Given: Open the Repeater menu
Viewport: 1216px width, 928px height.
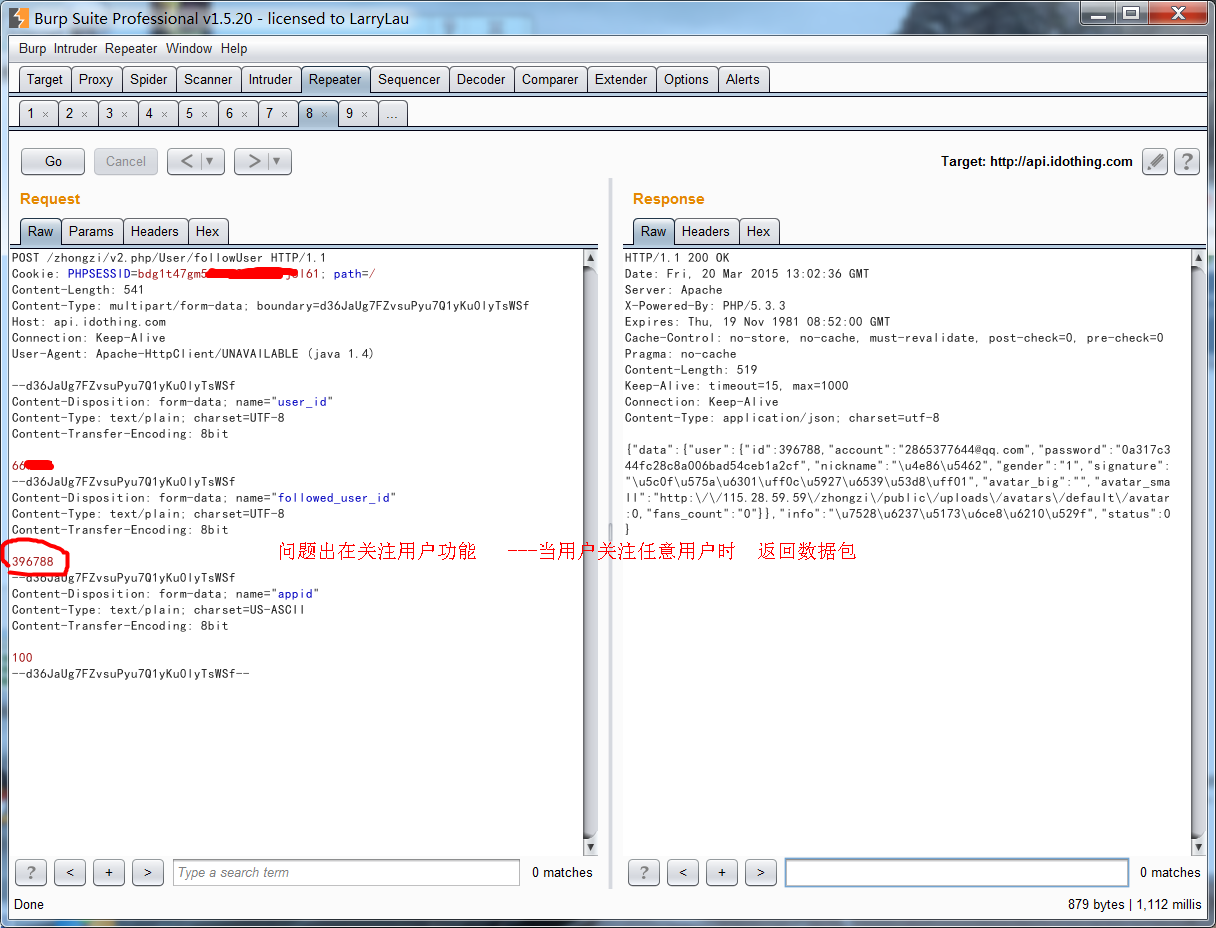Looking at the screenshot, I should (x=131, y=48).
